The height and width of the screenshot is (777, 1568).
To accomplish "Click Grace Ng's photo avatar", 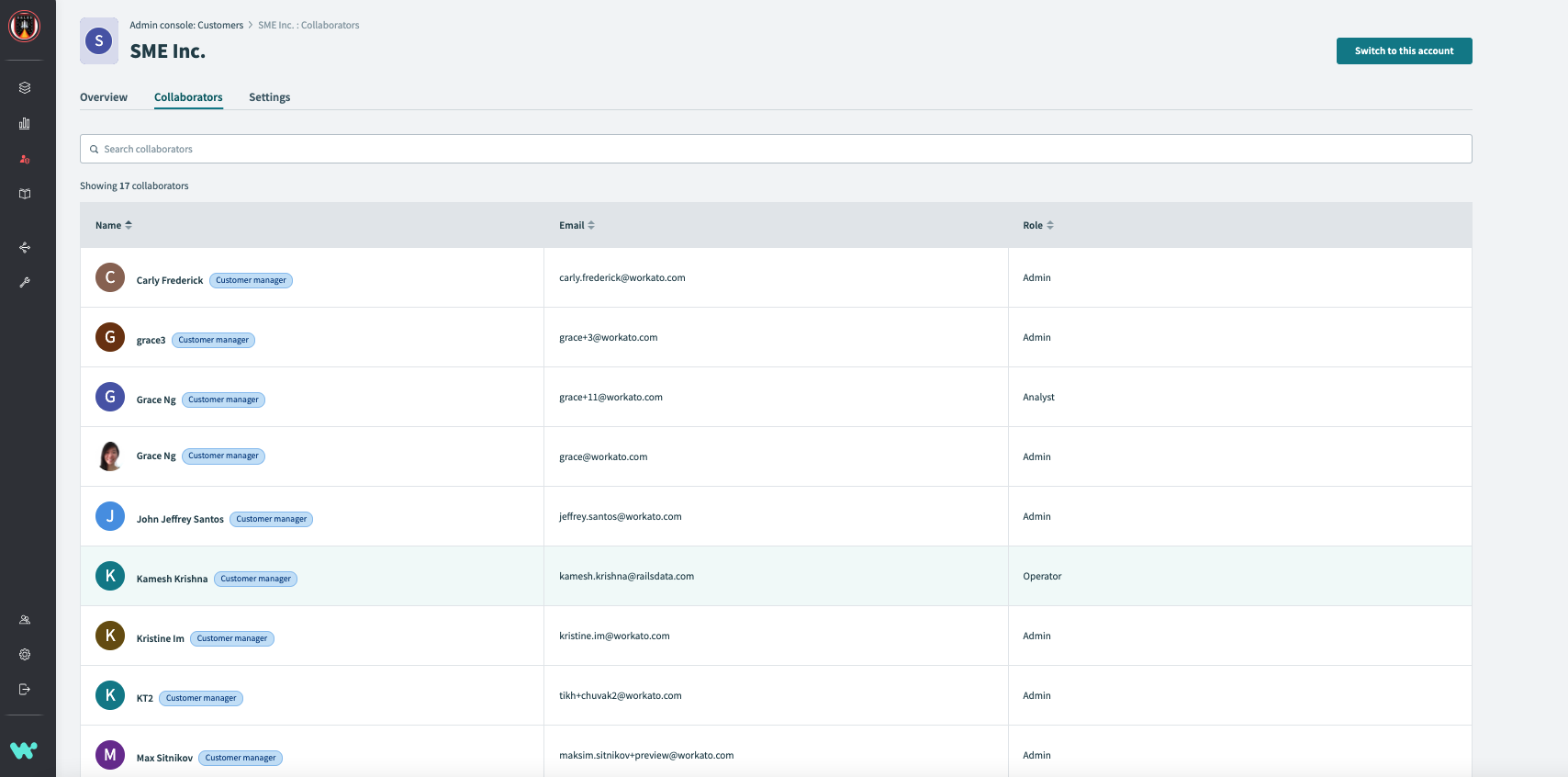I will click(110, 456).
